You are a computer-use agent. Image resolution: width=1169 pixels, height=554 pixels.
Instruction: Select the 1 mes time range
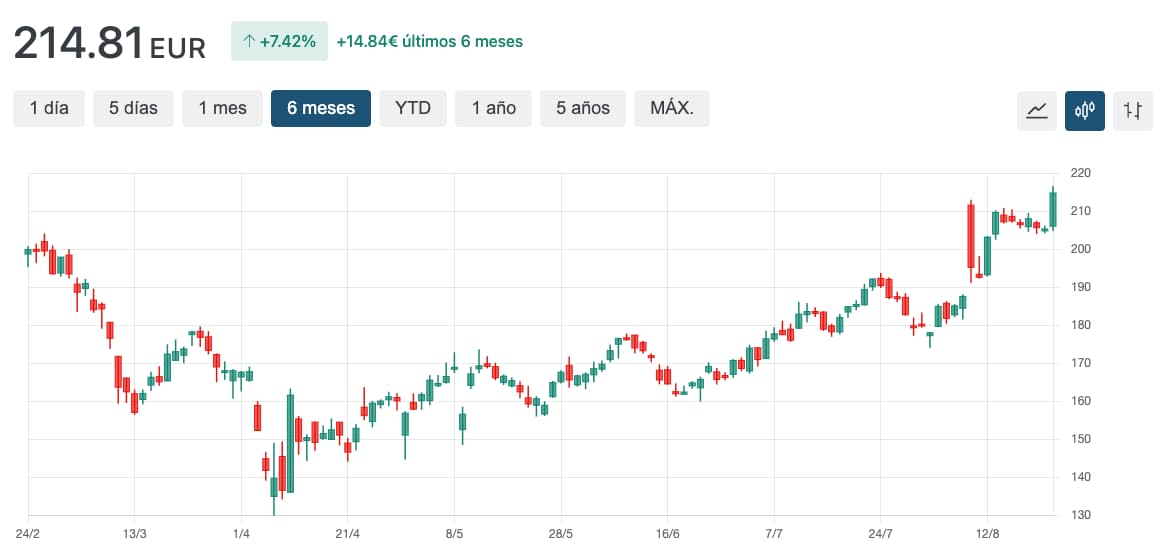[222, 108]
